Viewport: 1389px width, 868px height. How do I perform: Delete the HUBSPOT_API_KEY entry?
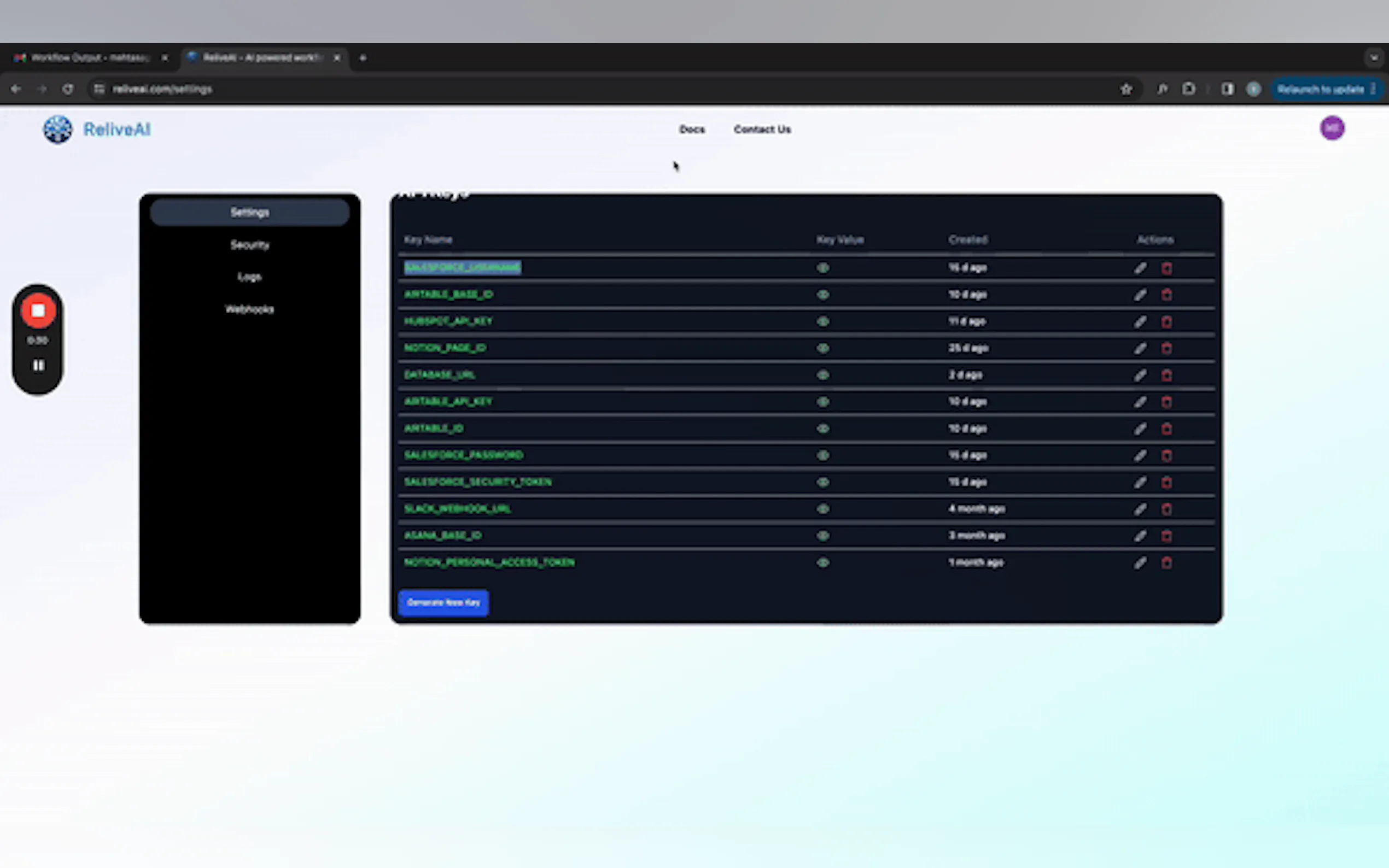(x=1166, y=321)
